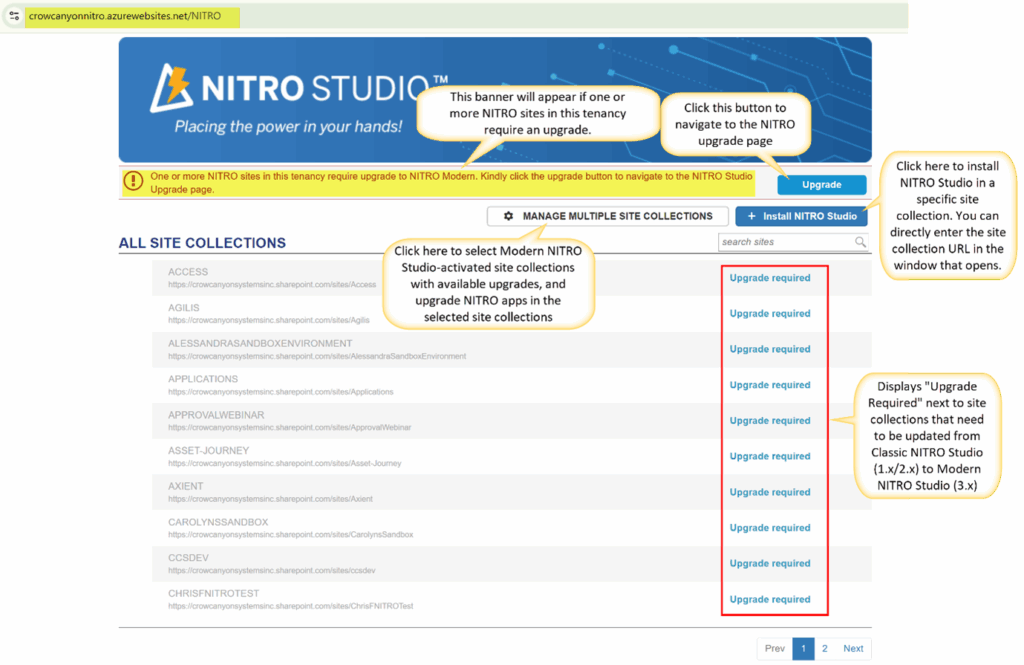This screenshot has height=665, width=1024.
Task: Click the ALL SITE COLLECTIONS heading
Action: coord(202,243)
